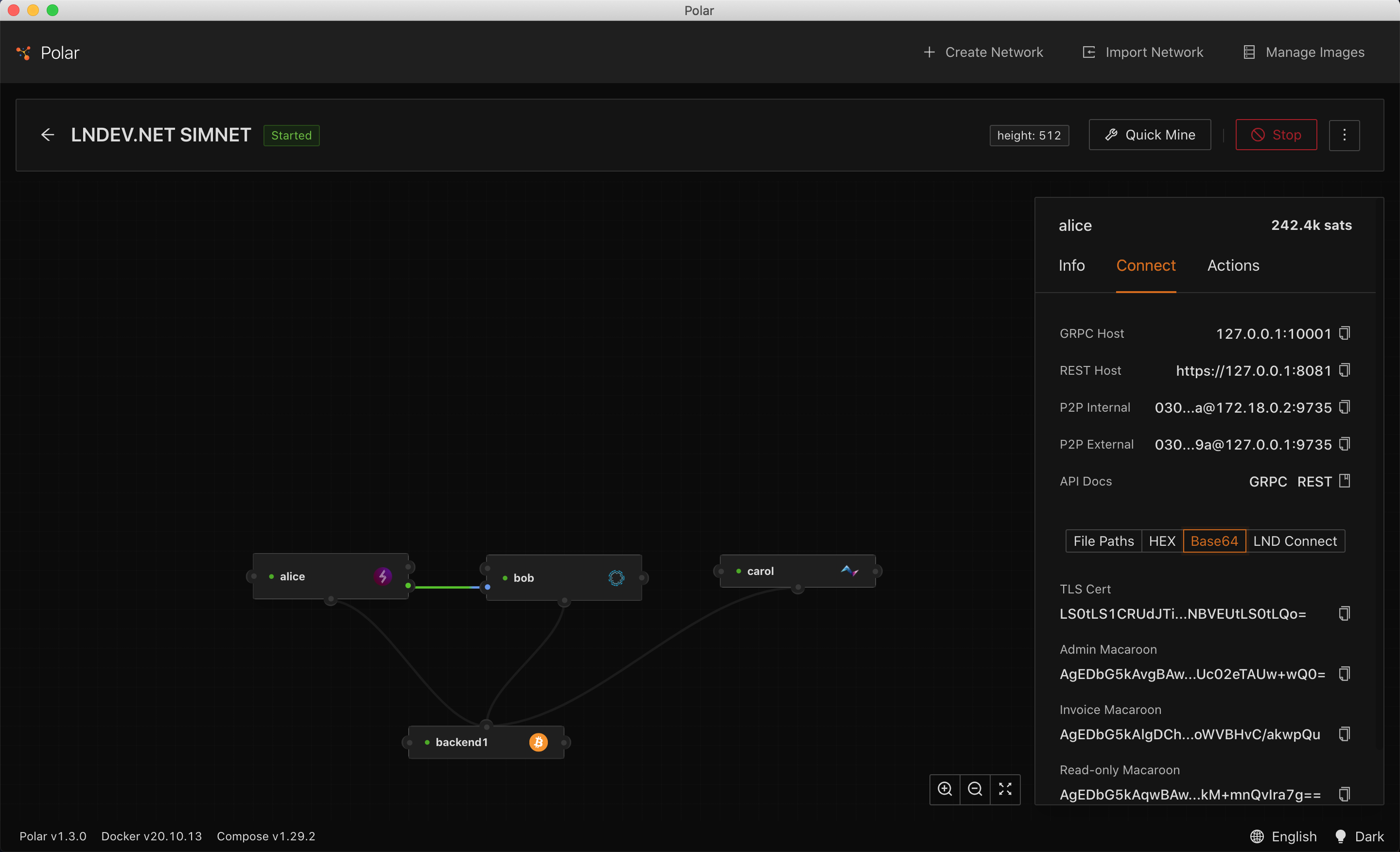The height and width of the screenshot is (852, 1400).
Task: Copy the TLS Cert value
Action: pyautogui.click(x=1344, y=613)
